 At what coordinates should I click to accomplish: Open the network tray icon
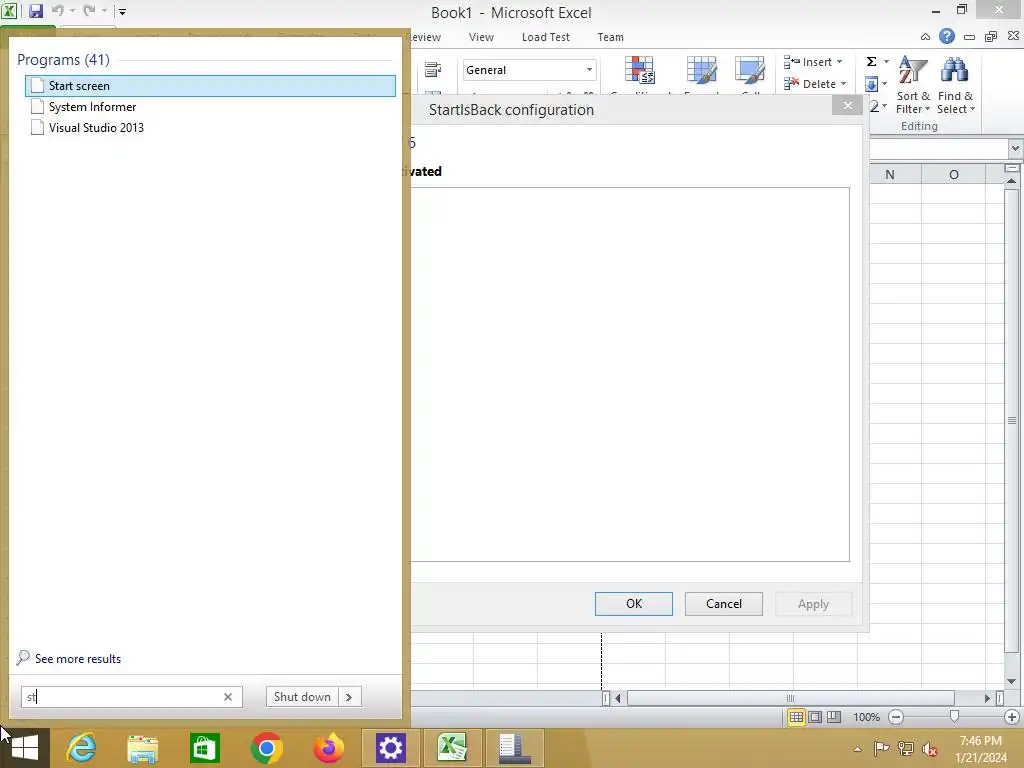[x=906, y=749]
